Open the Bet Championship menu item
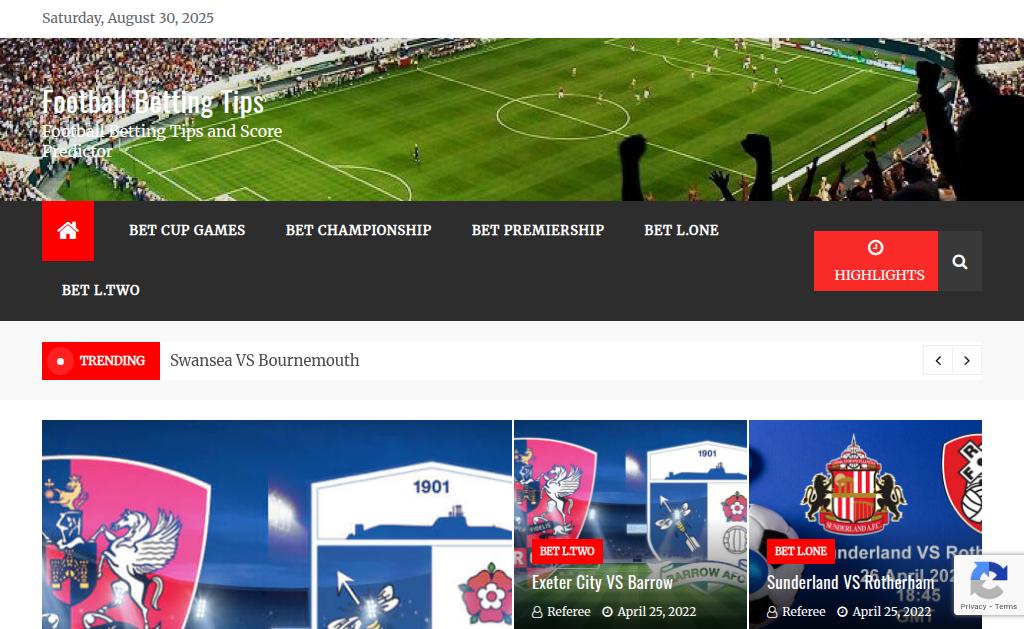 (359, 231)
